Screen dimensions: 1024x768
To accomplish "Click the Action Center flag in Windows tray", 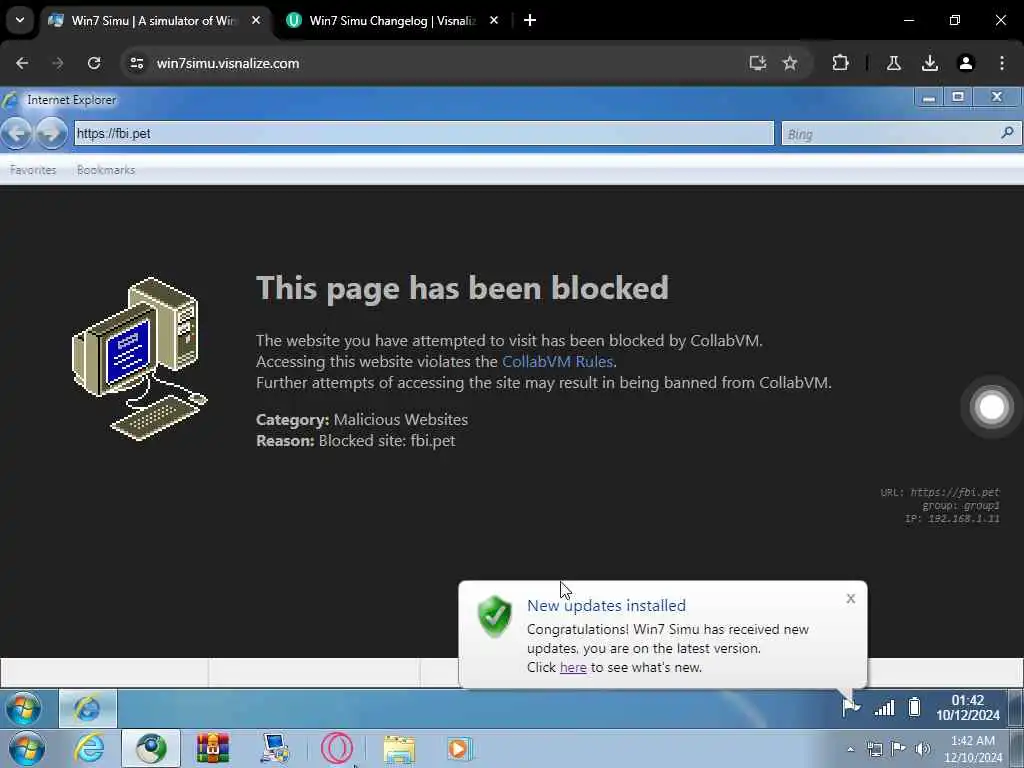I will pyautogui.click(x=899, y=748).
